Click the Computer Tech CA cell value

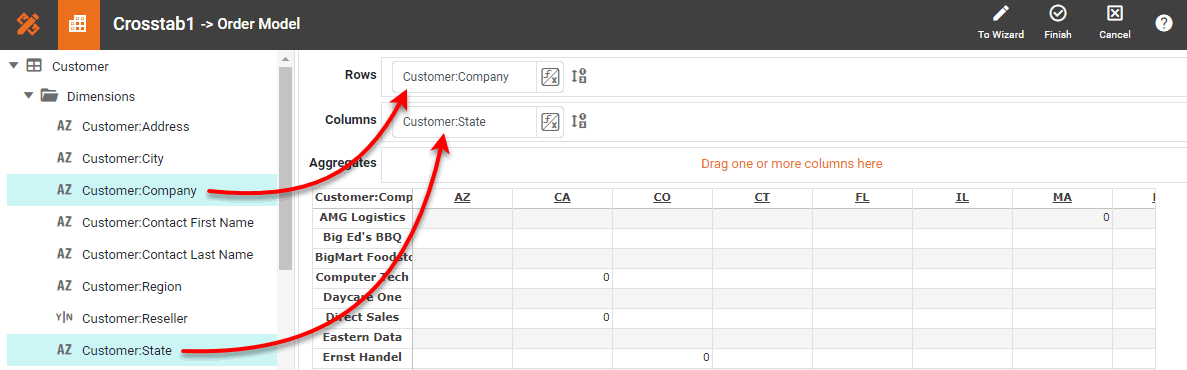coord(562,277)
